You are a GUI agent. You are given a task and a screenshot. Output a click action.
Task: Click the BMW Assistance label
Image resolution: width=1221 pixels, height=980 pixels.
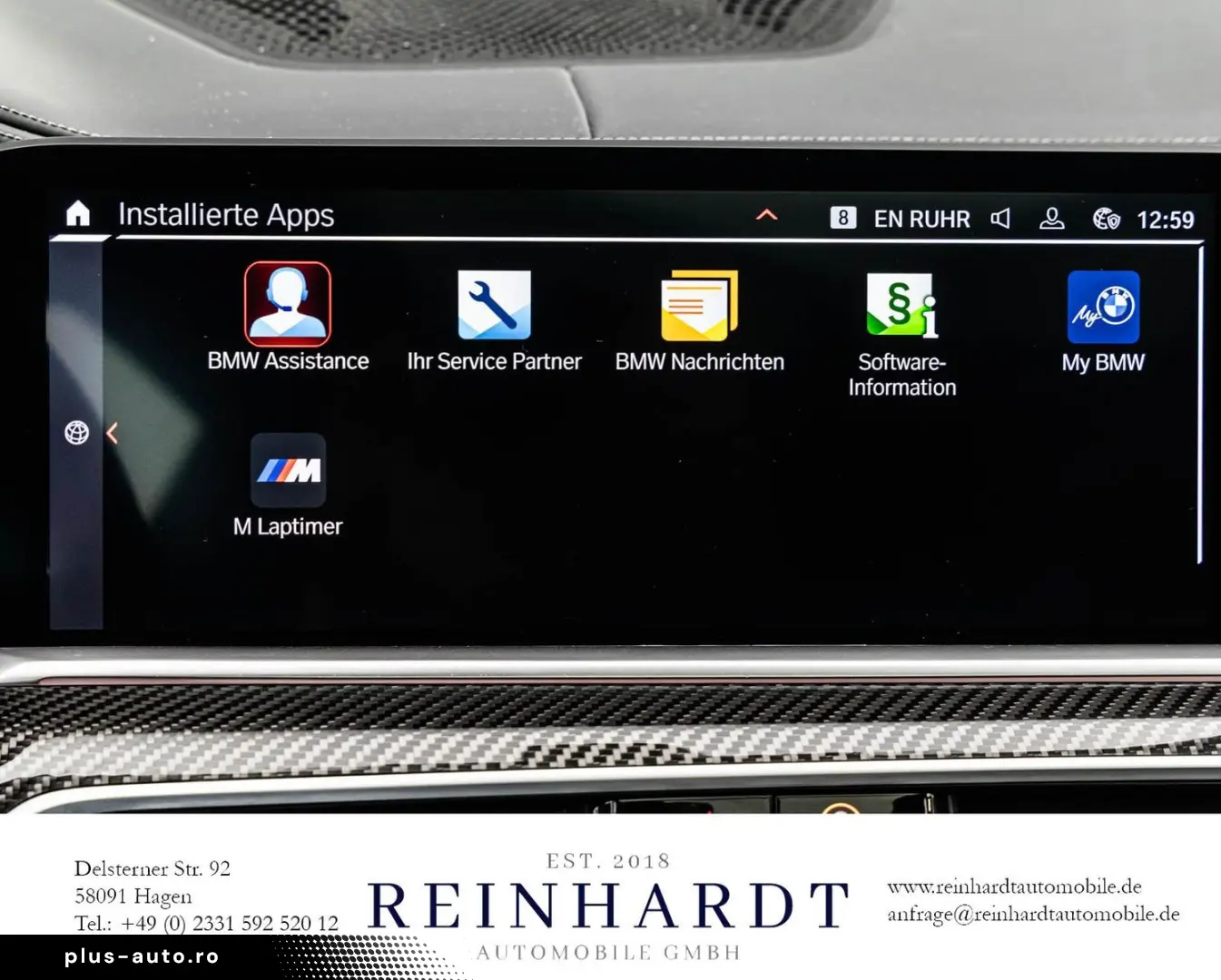288,361
